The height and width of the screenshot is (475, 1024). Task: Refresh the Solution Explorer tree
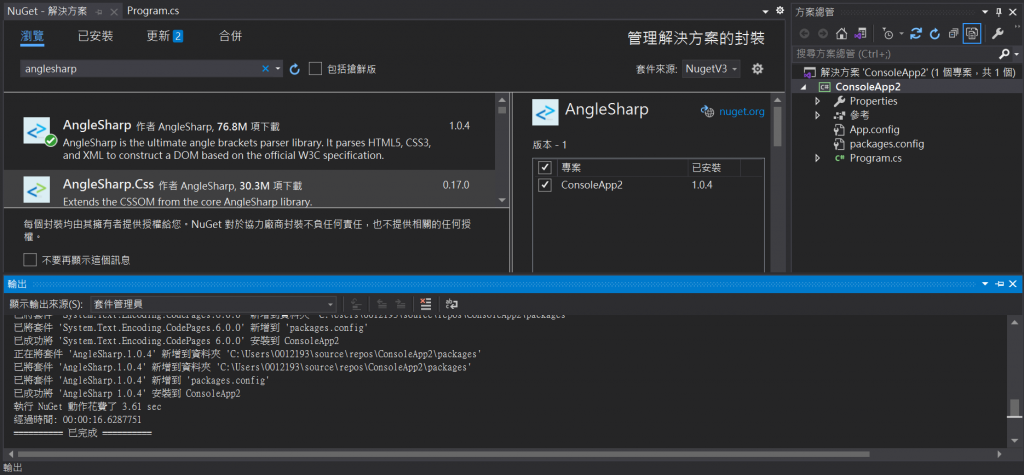[935, 33]
